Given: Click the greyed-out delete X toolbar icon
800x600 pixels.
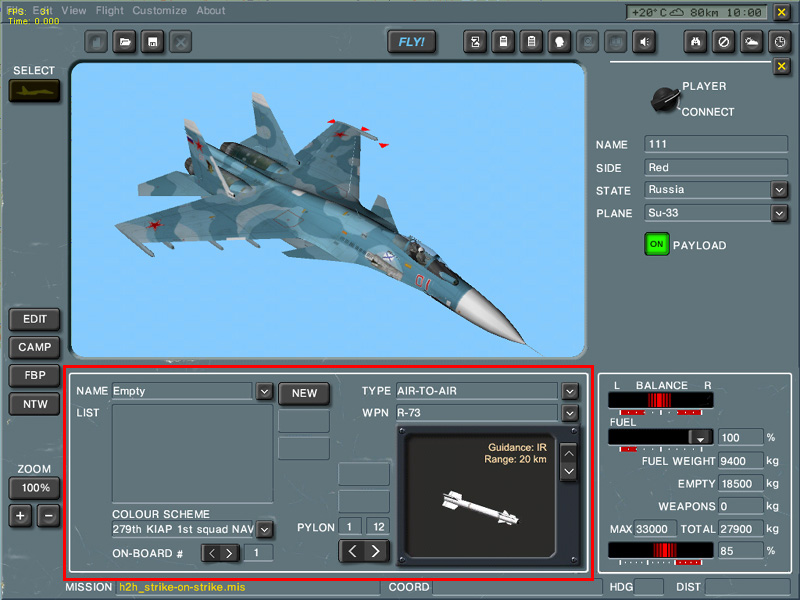Looking at the screenshot, I should coord(181,42).
